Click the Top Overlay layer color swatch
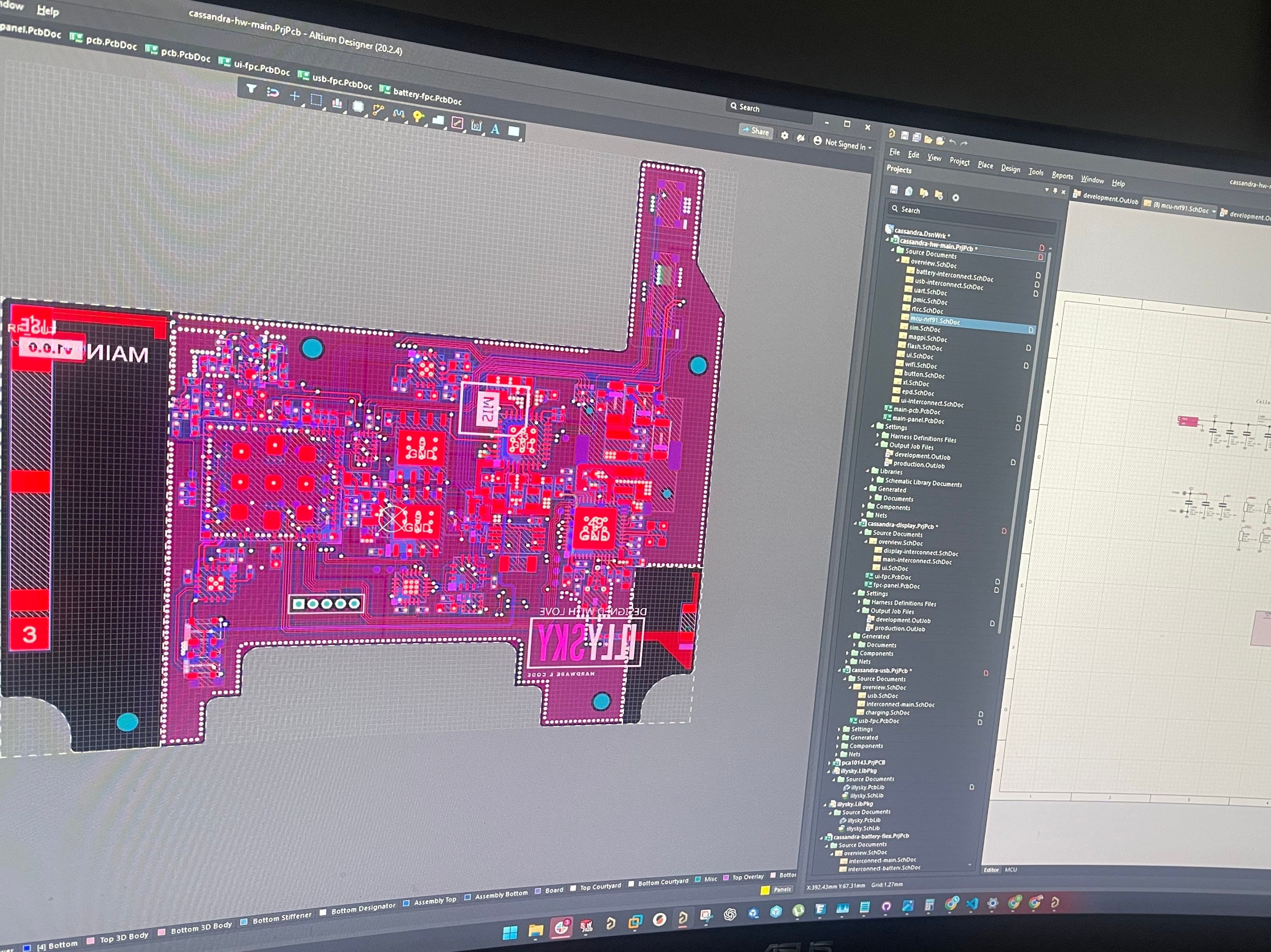The width and height of the screenshot is (1271, 952). [x=726, y=878]
